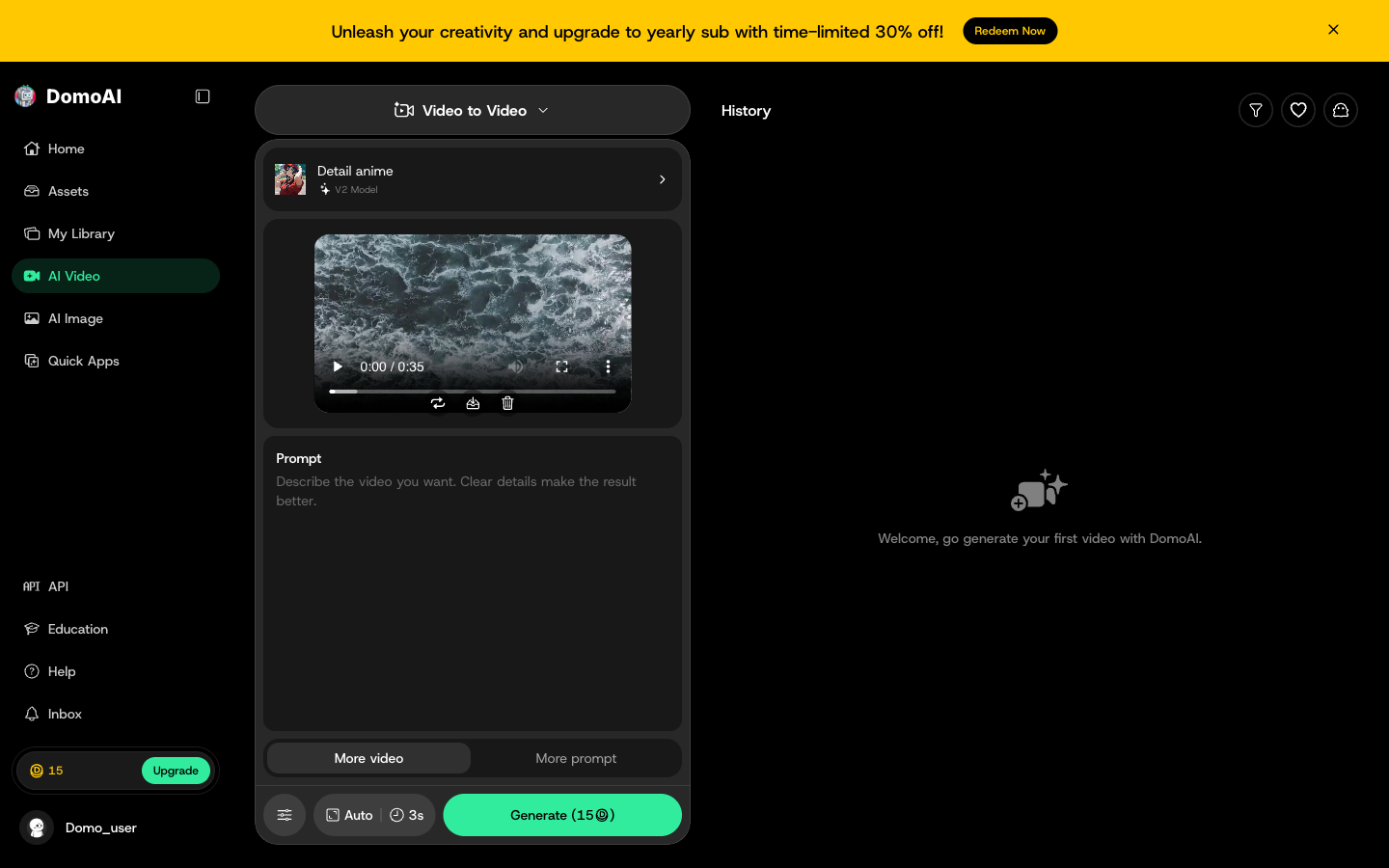Click the Domo_user avatar
Viewport: 1389px width, 868px height.
pos(37,827)
